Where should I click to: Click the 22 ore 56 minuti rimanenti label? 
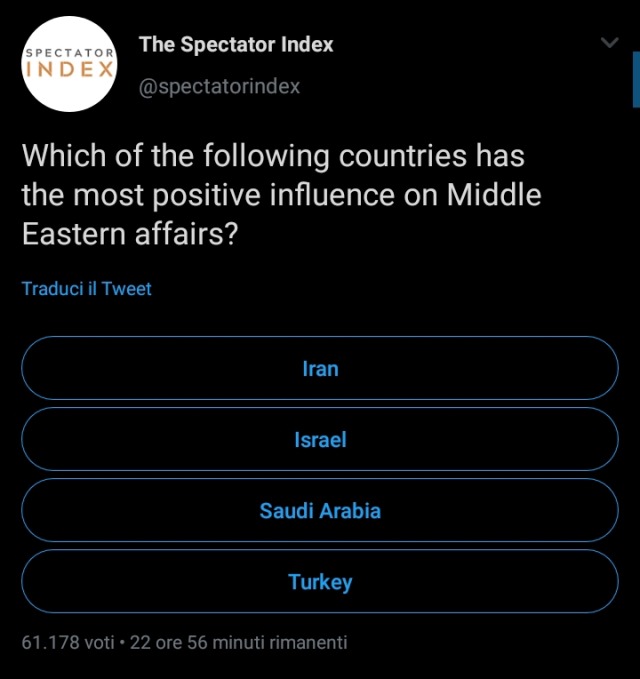point(238,642)
